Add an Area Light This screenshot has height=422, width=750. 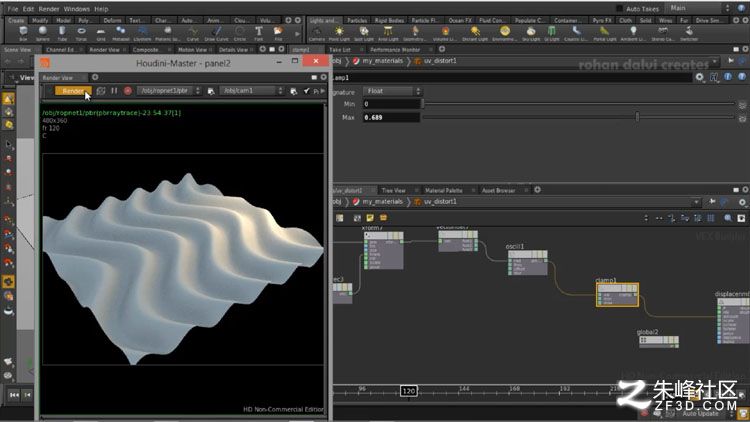tap(388, 33)
